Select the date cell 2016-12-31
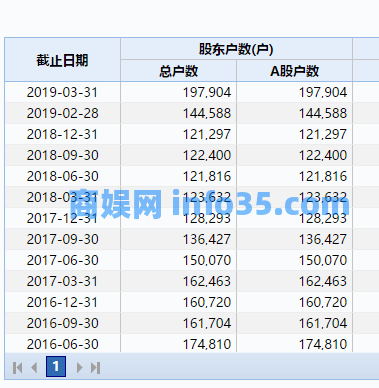Image resolution: width=379 pixels, height=388 pixels. pyautogui.click(x=62, y=302)
